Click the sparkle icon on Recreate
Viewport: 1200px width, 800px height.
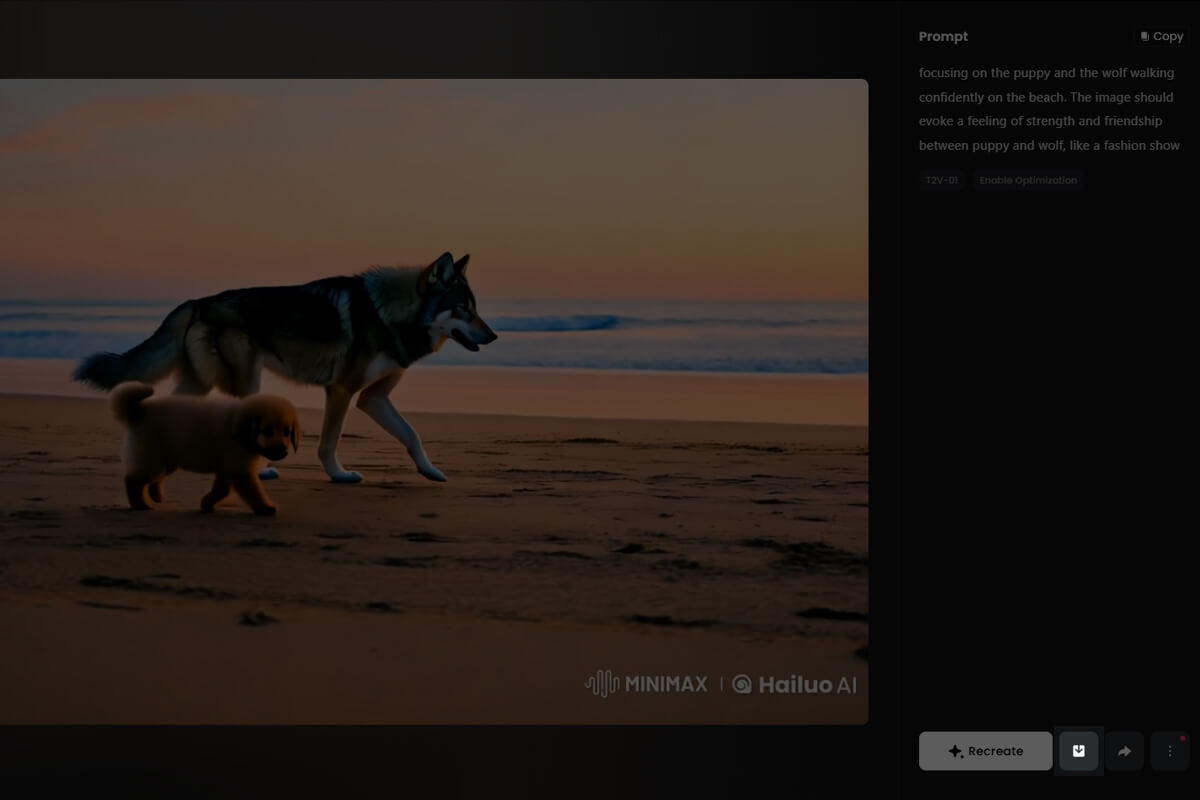coord(955,751)
